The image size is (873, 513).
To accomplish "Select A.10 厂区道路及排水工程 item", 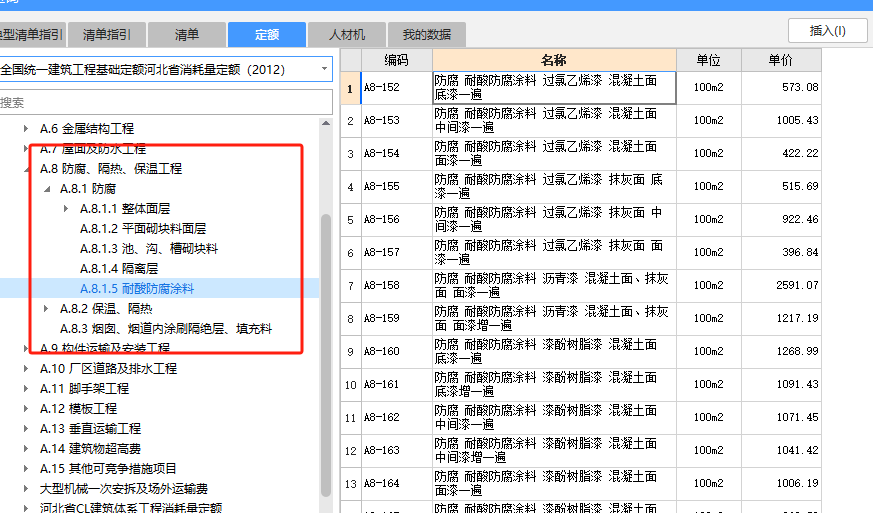I will click(109, 369).
